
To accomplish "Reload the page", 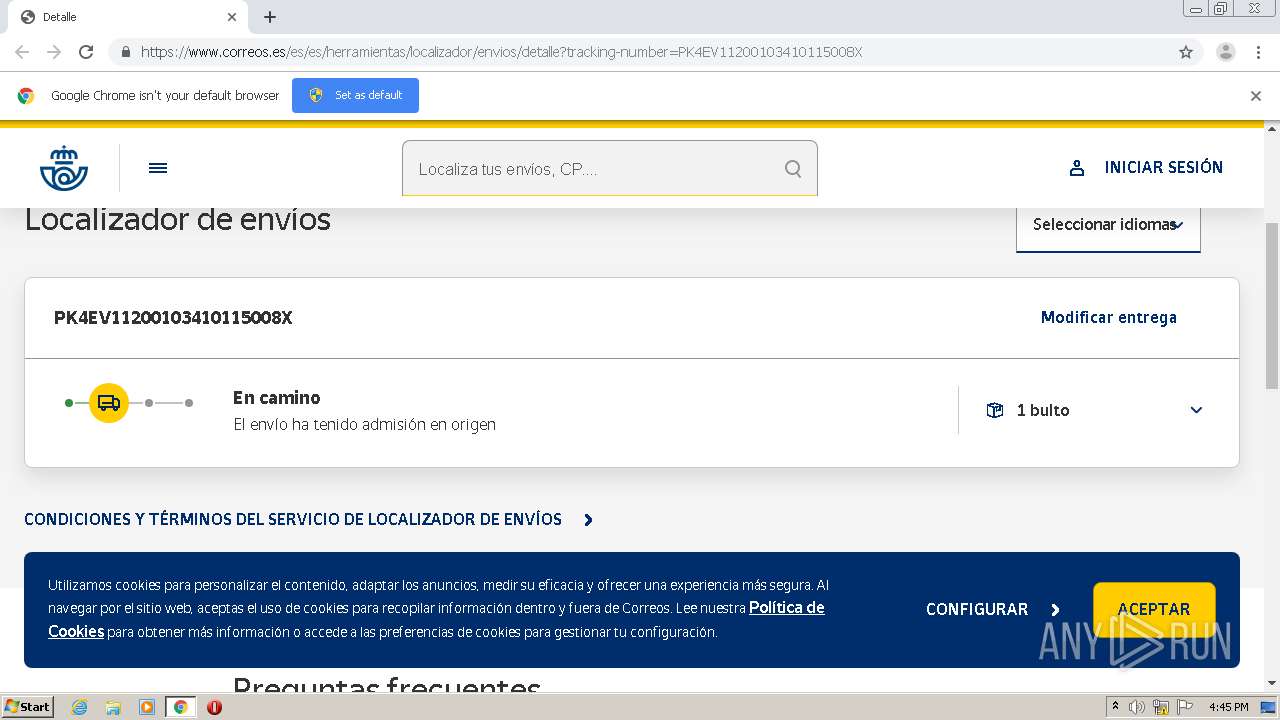I will [86, 52].
